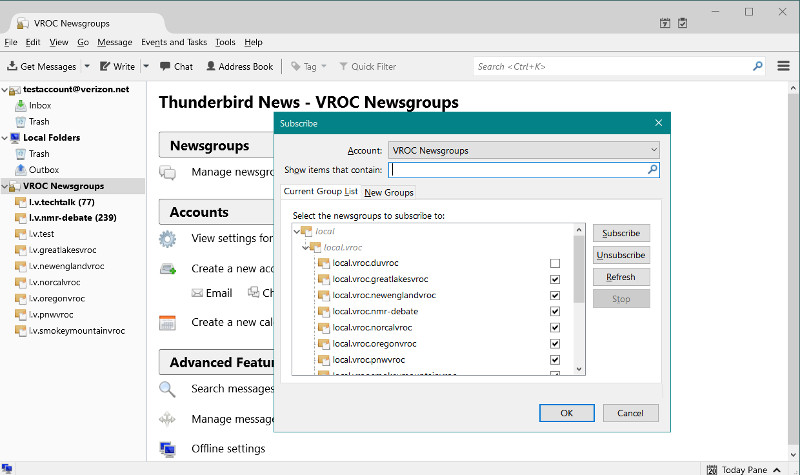Image resolution: width=800 pixels, height=475 pixels.
Task: Click the search magnifier in Show items field
Action: [652, 169]
